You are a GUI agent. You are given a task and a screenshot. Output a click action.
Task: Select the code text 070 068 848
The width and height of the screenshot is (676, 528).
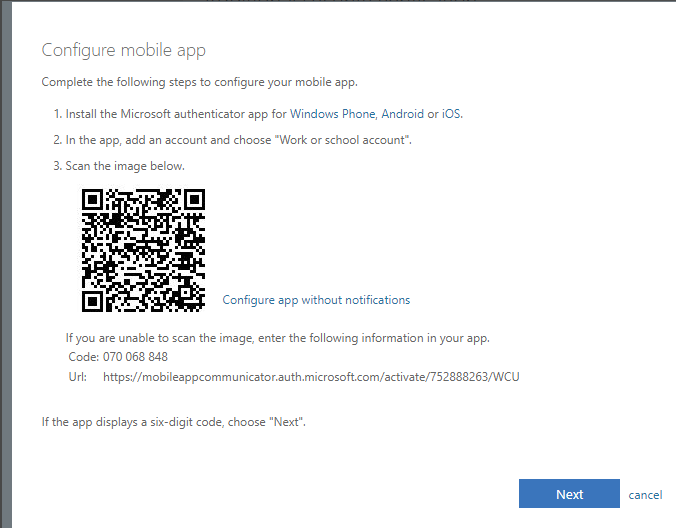(135, 357)
